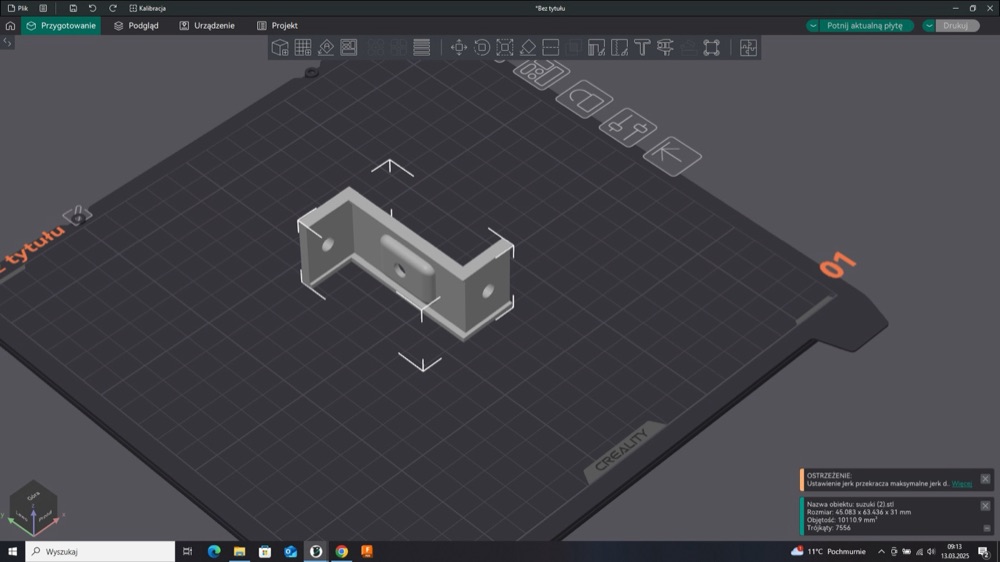Click the Add model cube icon

280,47
